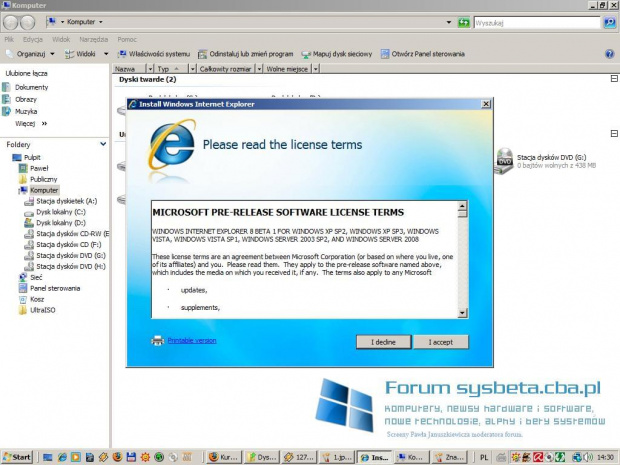Expand the Widoki dropdown arrow

point(106,54)
